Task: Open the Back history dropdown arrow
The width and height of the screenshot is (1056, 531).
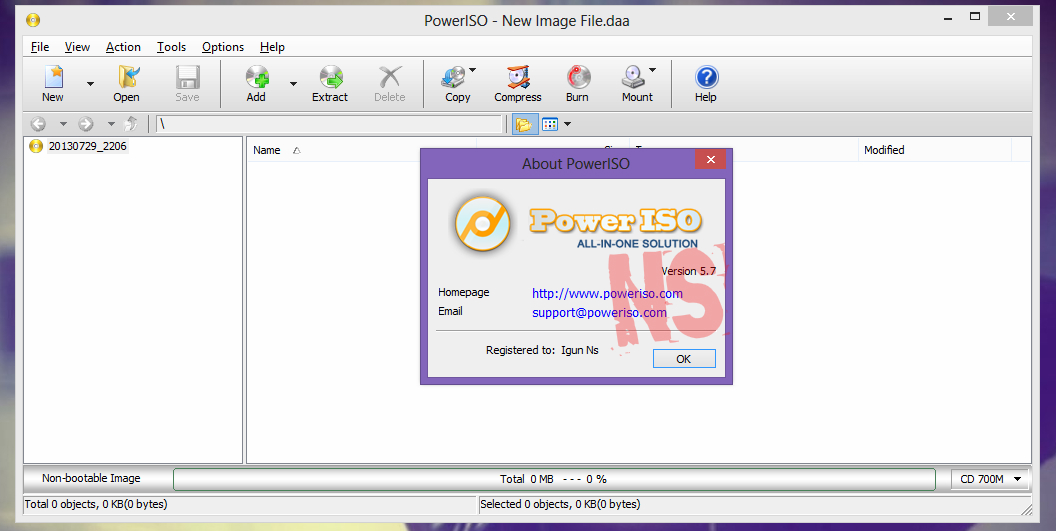Action: [x=63, y=124]
